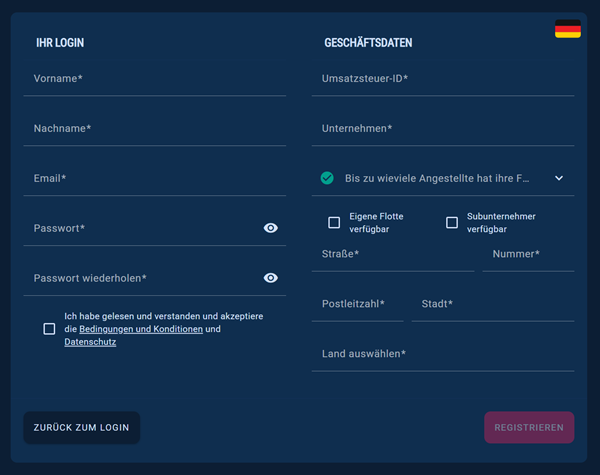
Task: Focus the Vorname input field
Action: [x=154, y=78]
